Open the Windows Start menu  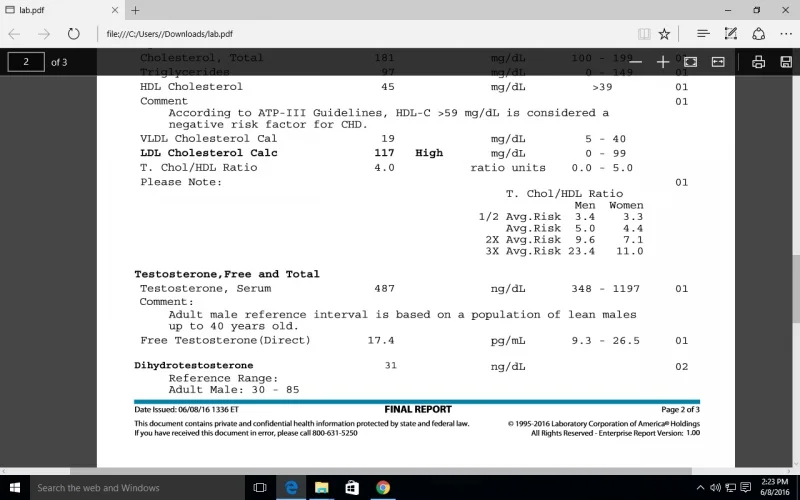15,488
